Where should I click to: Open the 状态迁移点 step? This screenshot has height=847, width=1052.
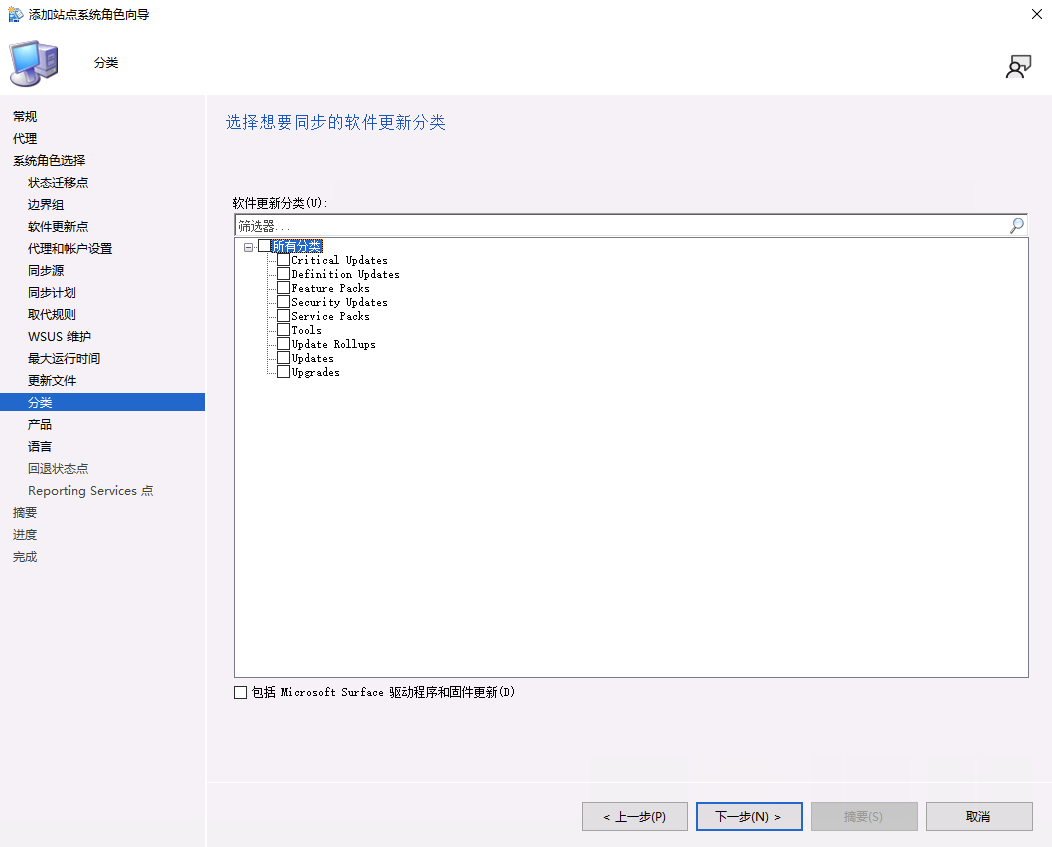pos(58,183)
